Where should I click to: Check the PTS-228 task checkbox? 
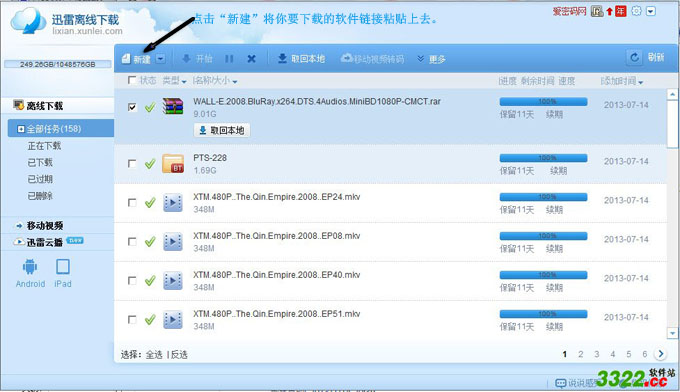coord(132,163)
